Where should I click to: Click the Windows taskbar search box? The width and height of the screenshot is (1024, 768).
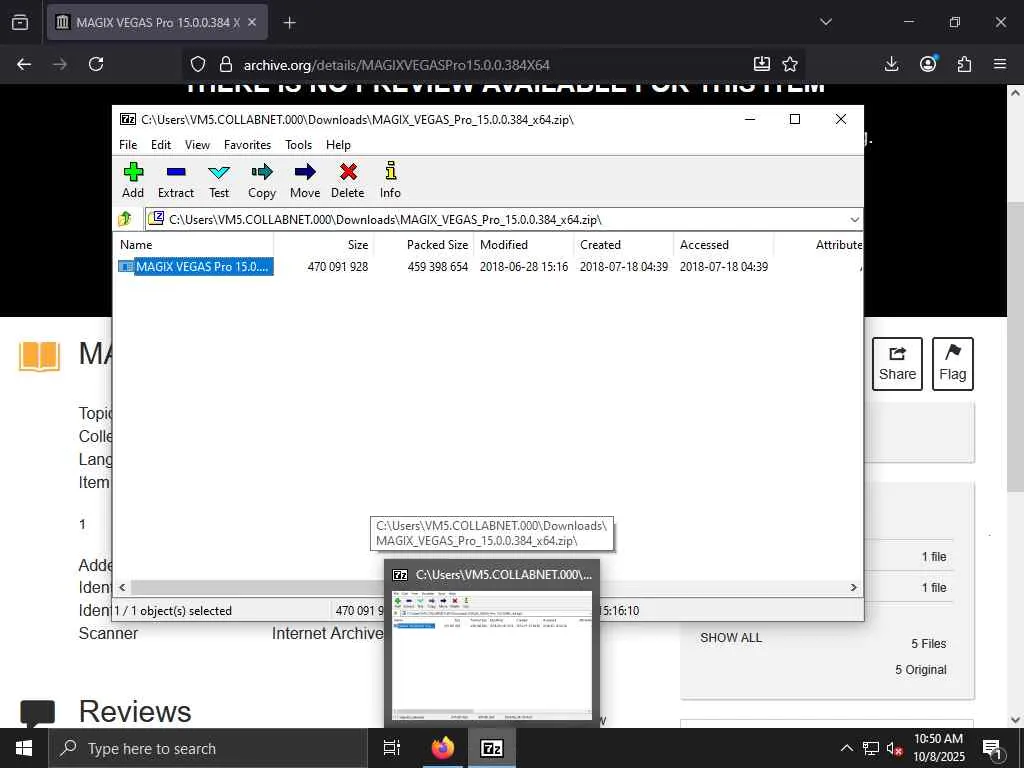click(208, 748)
